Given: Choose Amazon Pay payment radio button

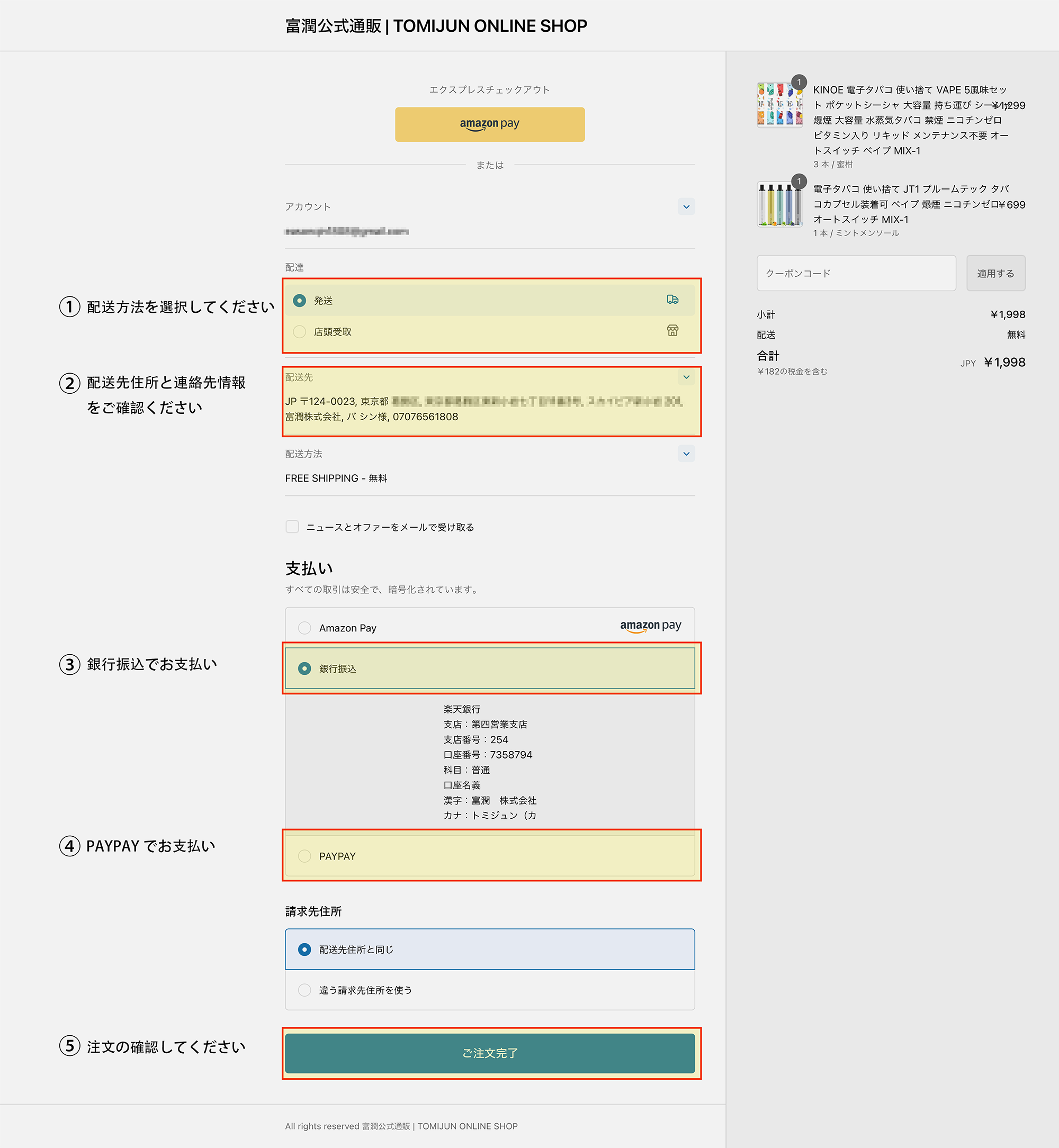Looking at the screenshot, I should pos(304,628).
